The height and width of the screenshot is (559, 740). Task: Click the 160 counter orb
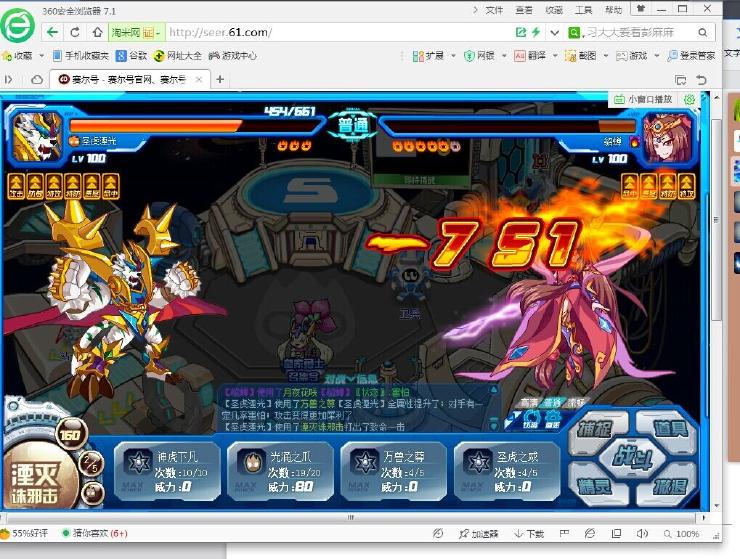point(71,434)
